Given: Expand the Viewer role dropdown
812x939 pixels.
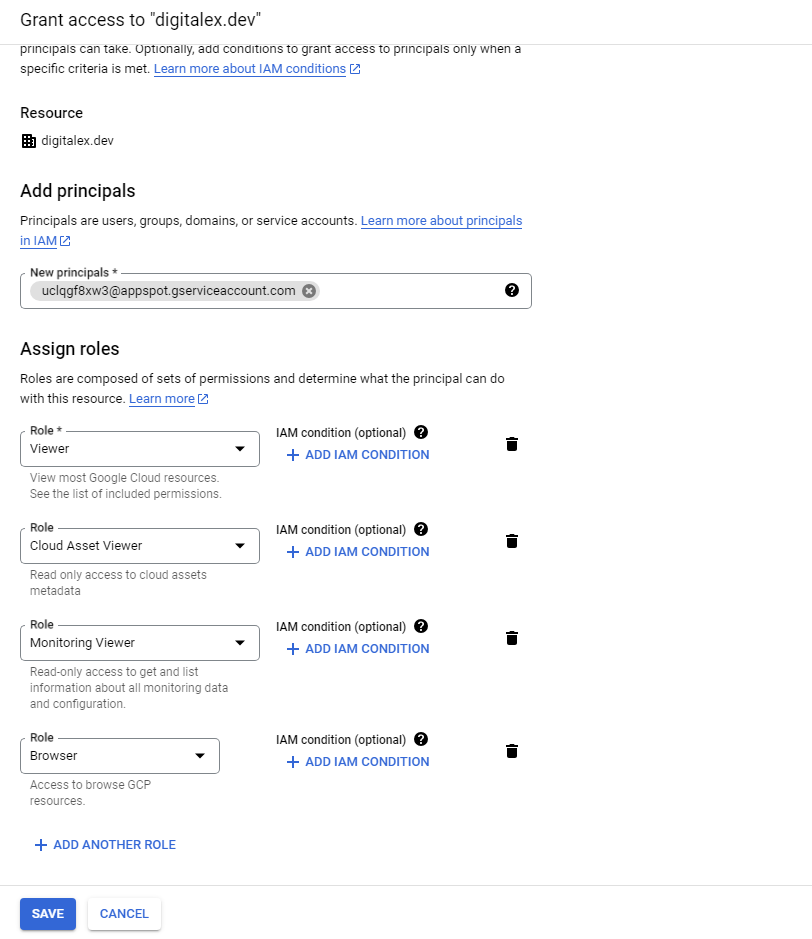Looking at the screenshot, I should [x=240, y=449].
